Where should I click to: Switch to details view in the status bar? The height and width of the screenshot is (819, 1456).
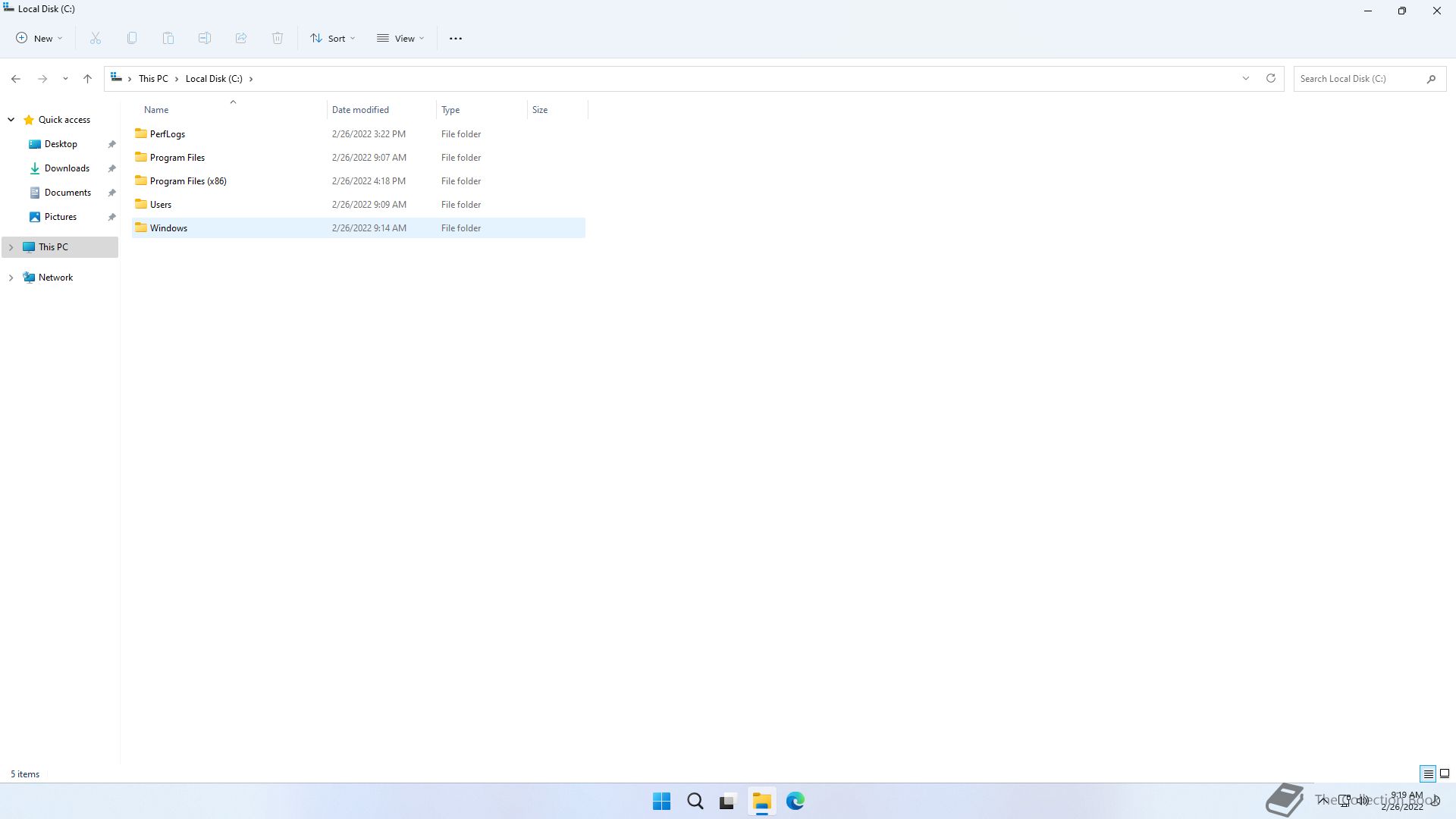click(1427, 773)
